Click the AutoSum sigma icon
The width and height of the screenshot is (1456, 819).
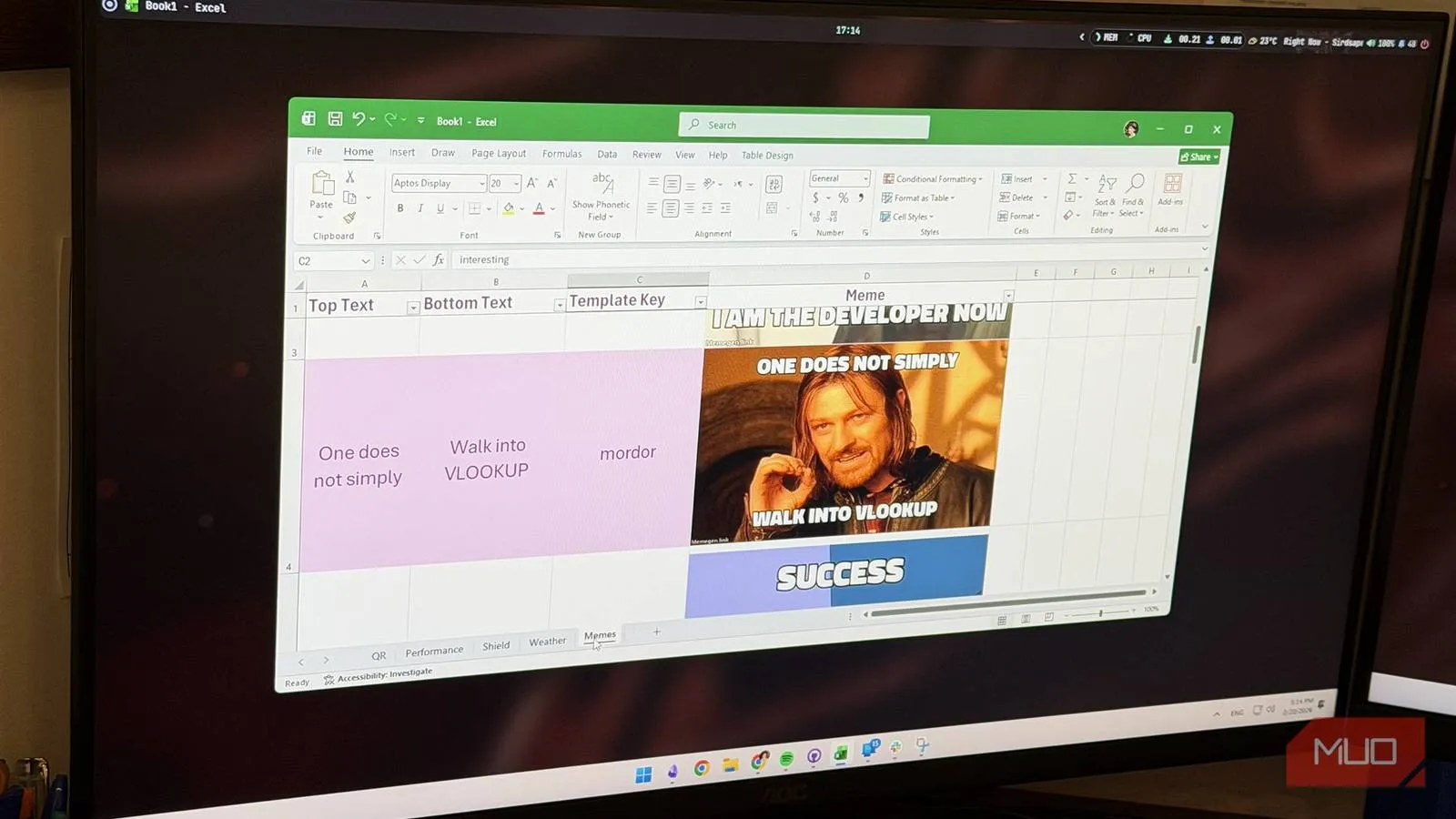pos(1072,178)
